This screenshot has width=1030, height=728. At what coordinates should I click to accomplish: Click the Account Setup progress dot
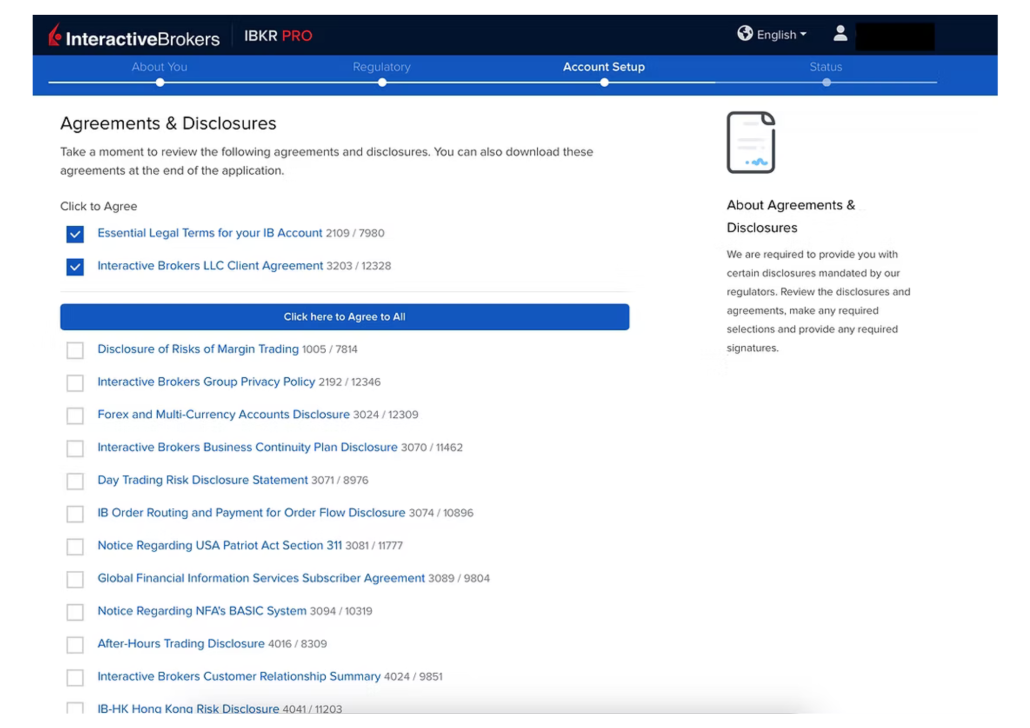click(604, 83)
